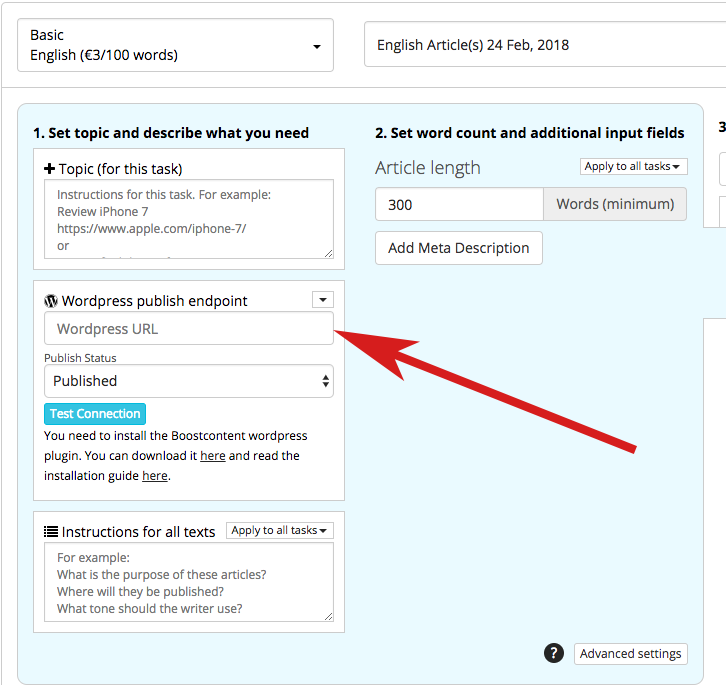Open the Basic English quality level dropdown

click(x=175, y=45)
